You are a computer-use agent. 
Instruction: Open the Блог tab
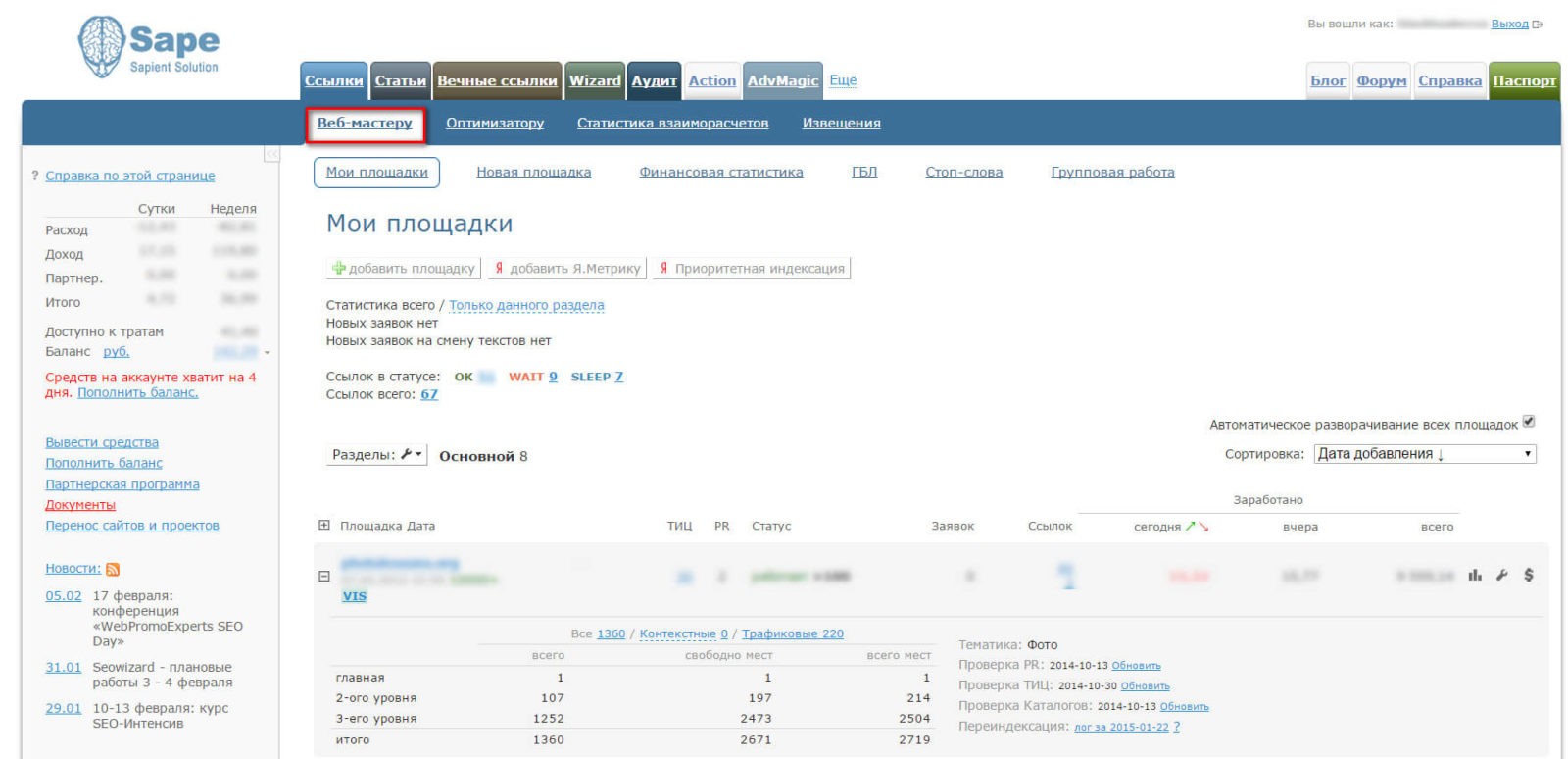click(1328, 80)
